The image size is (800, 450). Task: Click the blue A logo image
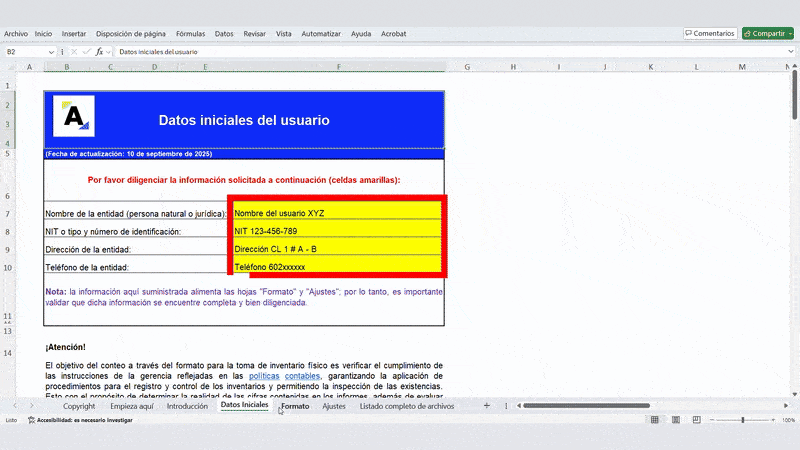pyautogui.click(x=74, y=116)
